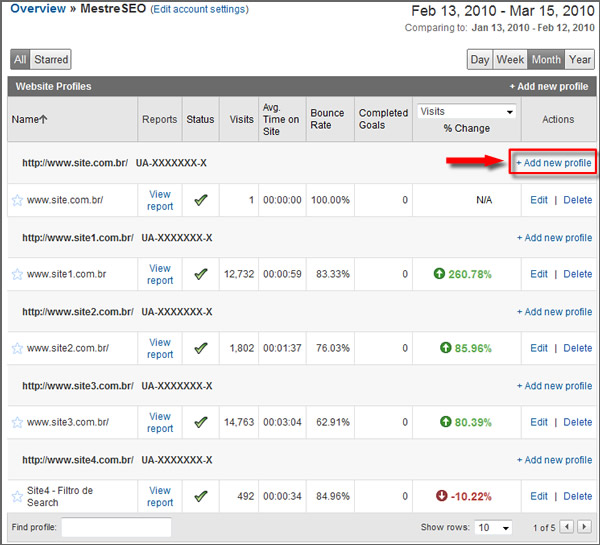The height and width of the screenshot is (545, 600).
Task: Star the Site4 - Filtro de Search profile
Action: click(17, 496)
